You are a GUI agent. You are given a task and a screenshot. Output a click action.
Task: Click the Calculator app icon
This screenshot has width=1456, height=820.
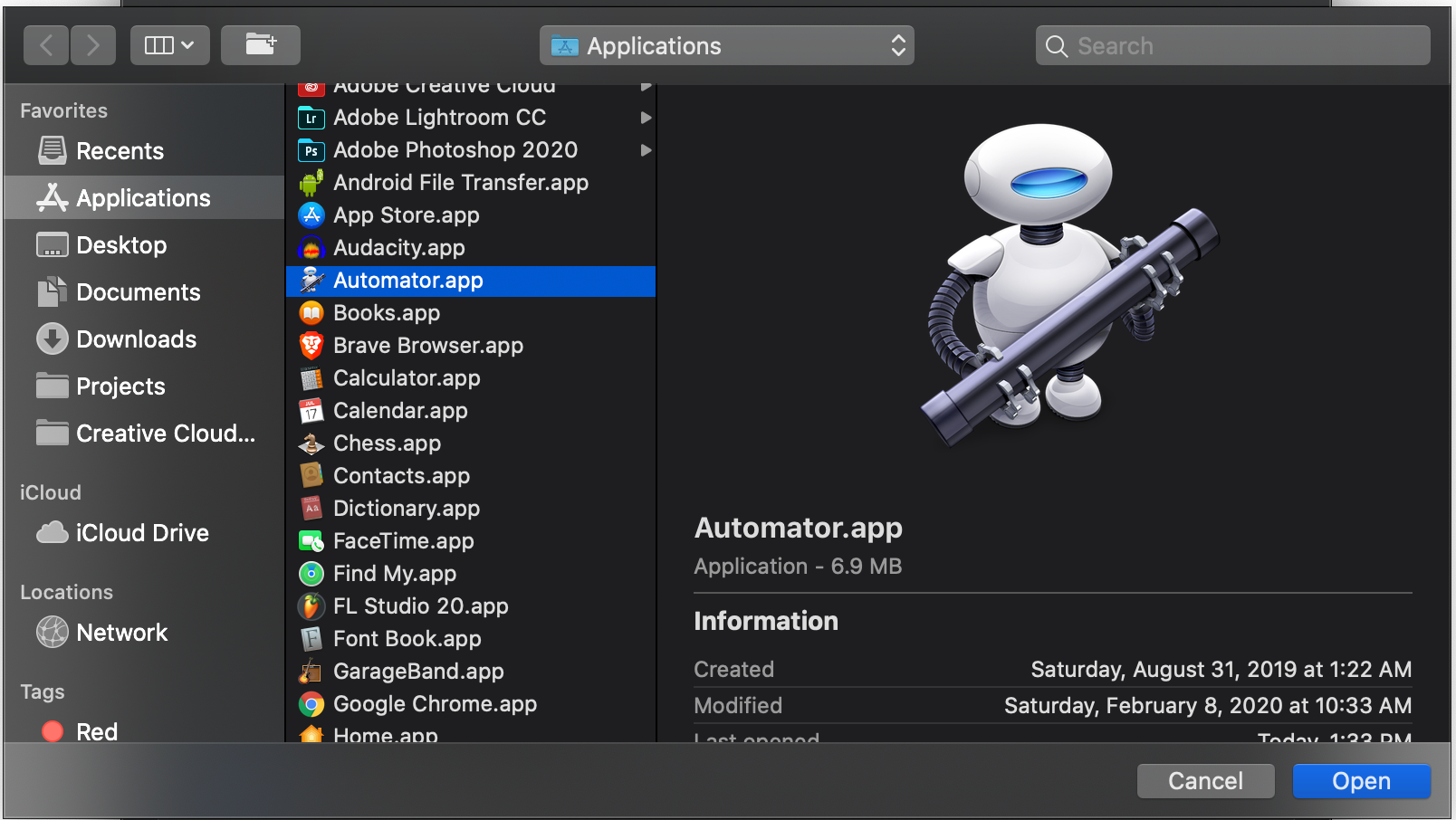click(x=311, y=378)
